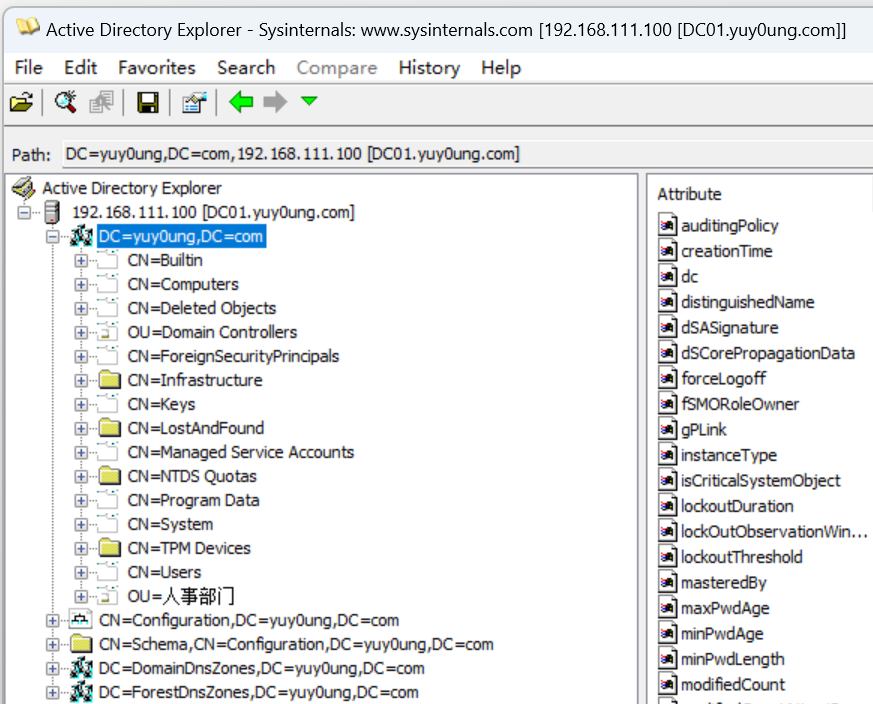
Task: Select the lockoutThreshold attribute row
Action: (x=741, y=557)
